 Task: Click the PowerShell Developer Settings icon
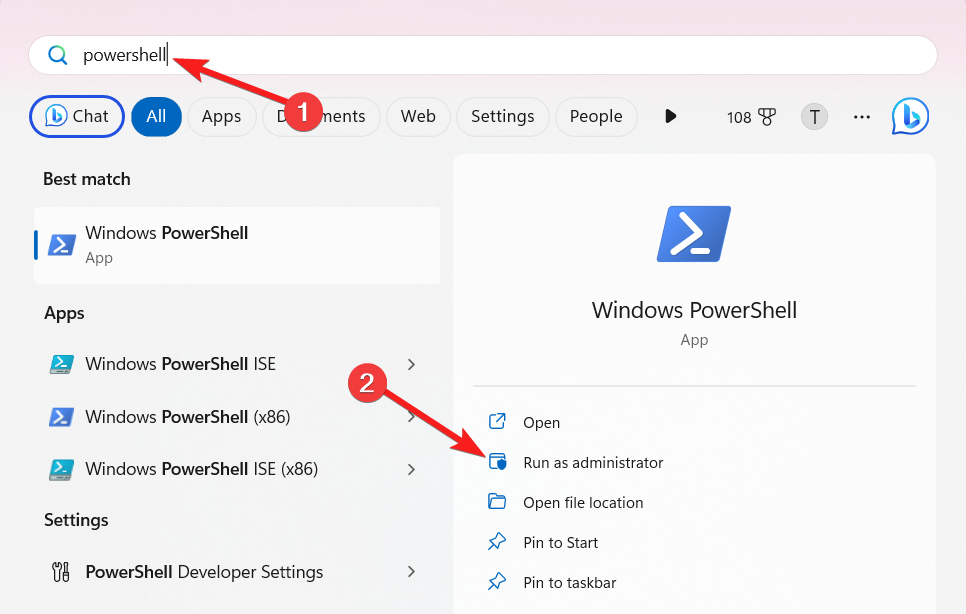[x=61, y=571]
